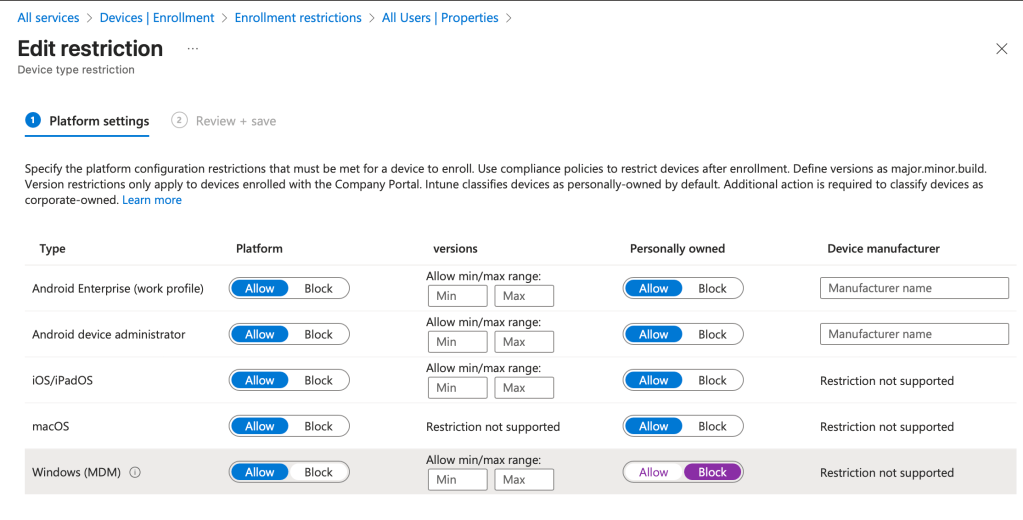Block the Android device administrator platform

(318, 334)
